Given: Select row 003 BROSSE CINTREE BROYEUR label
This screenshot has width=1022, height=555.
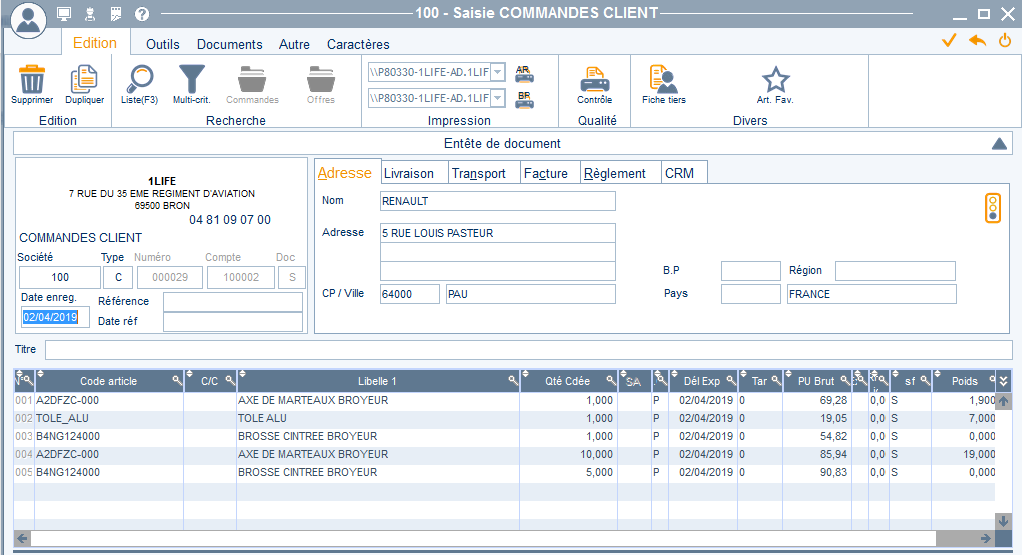Looking at the screenshot, I should coord(308,436).
